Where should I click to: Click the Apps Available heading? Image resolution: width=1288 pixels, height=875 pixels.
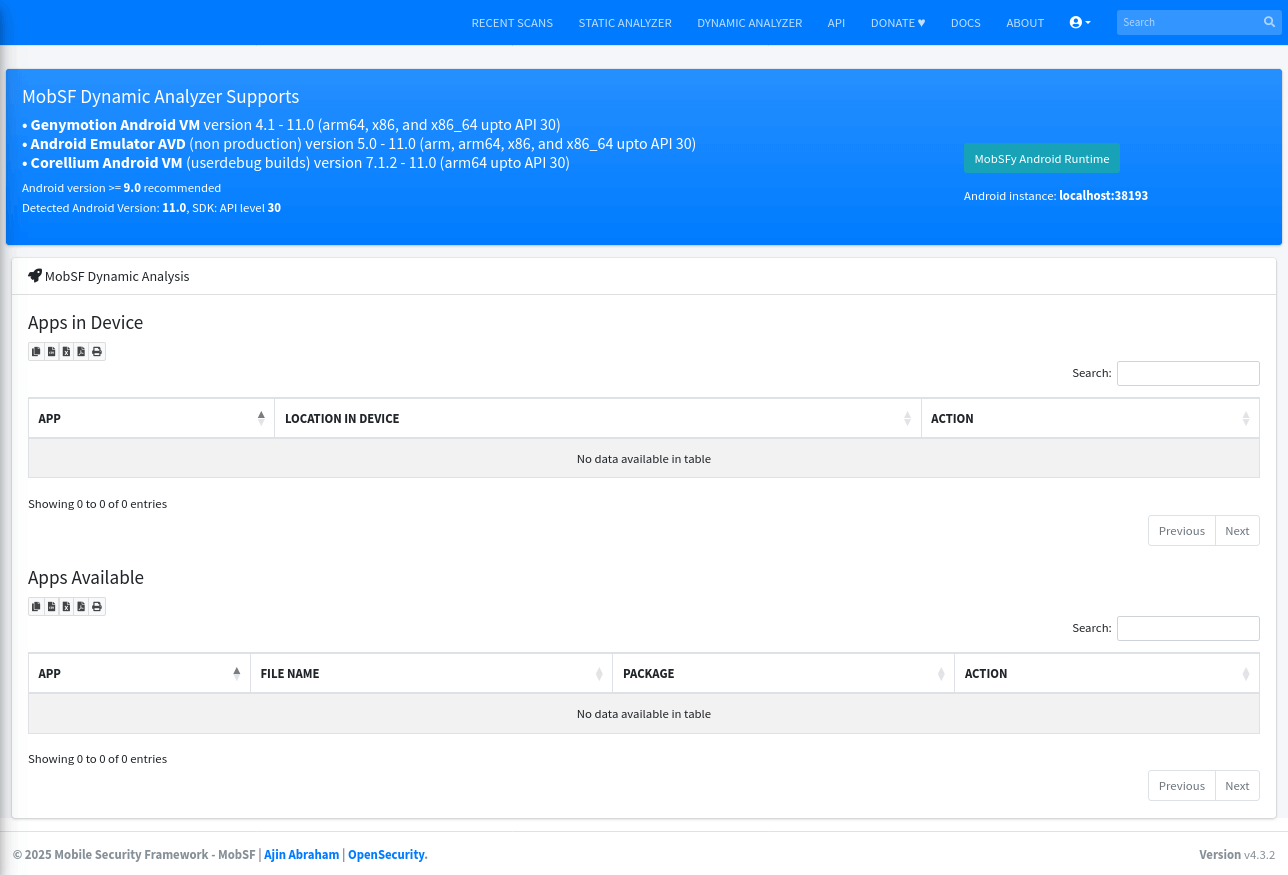86,578
